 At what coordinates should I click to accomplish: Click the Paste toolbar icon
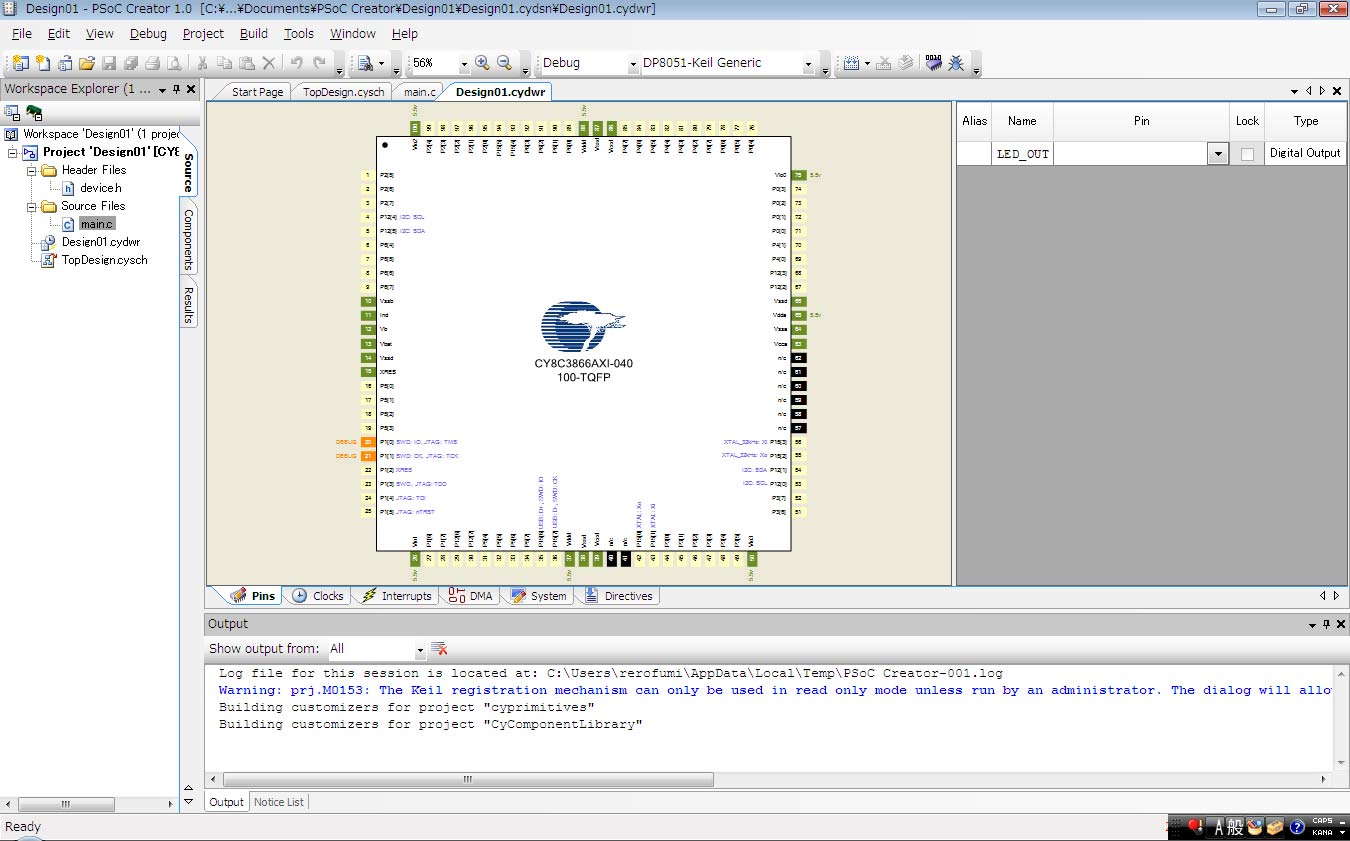[246, 63]
